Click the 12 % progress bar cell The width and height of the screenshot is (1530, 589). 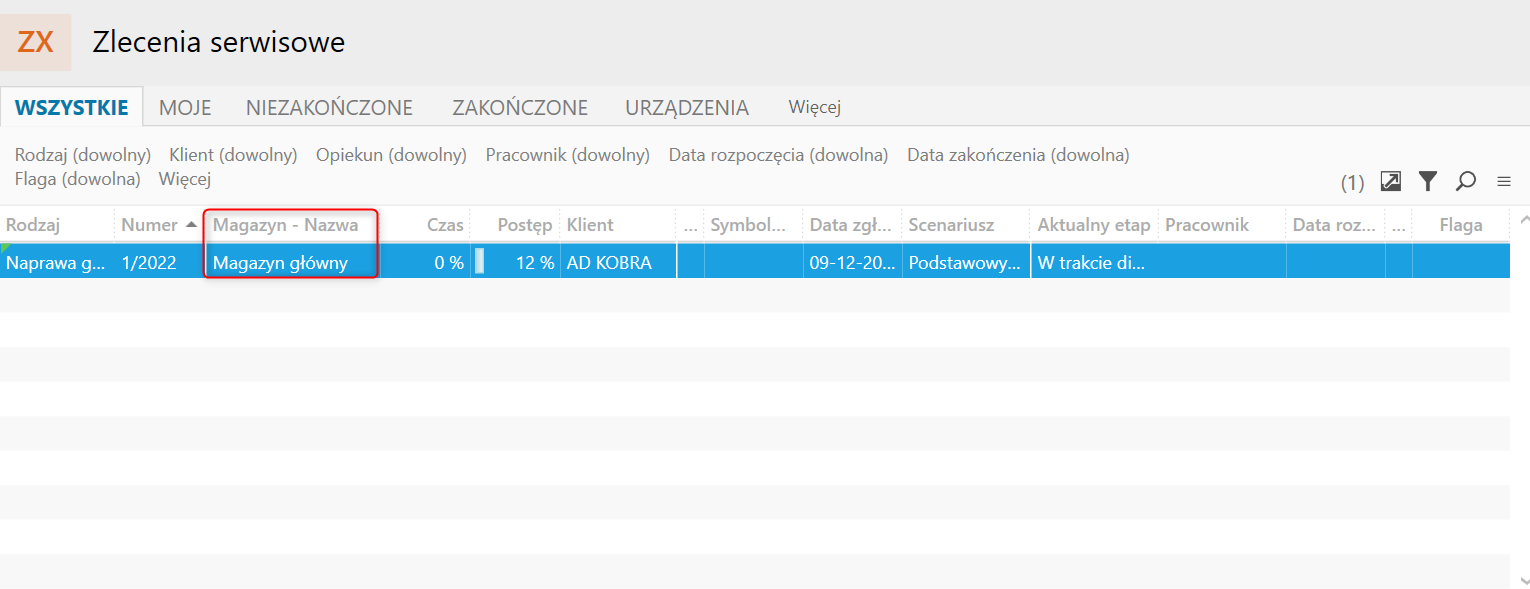pos(515,263)
